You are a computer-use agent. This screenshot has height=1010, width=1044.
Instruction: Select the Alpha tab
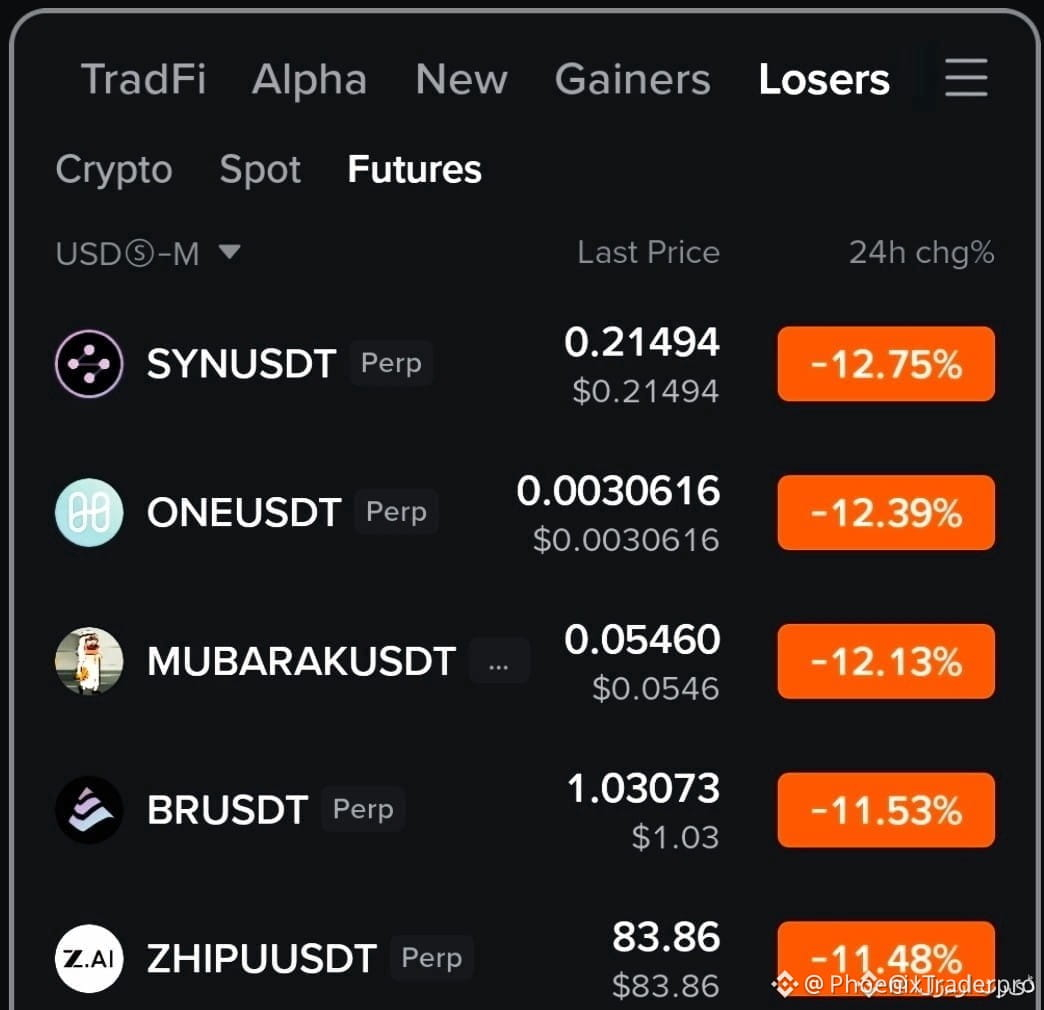point(310,79)
